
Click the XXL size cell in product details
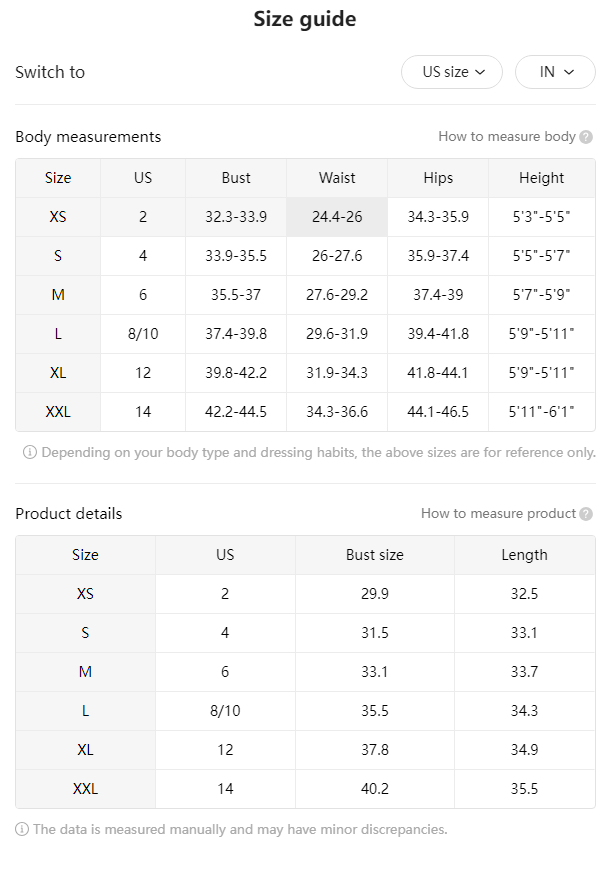click(x=85, y=789)
